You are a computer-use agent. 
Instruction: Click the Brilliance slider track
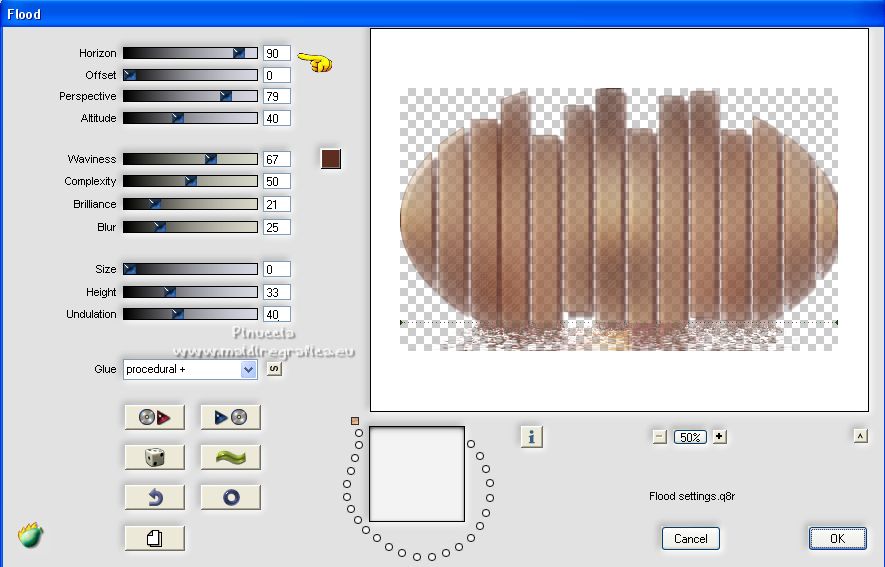190,204
